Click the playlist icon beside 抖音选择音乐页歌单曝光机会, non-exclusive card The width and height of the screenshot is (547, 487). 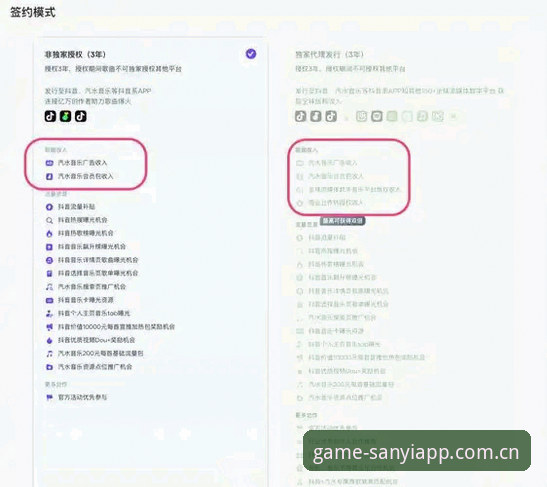pos(49,274)
